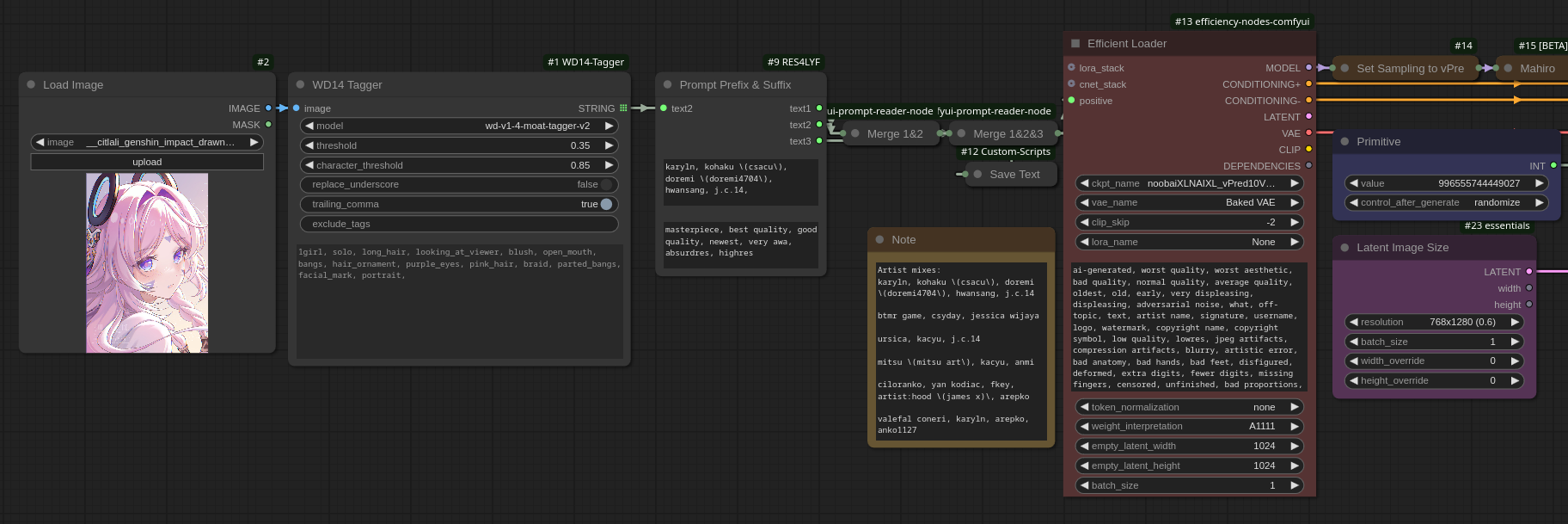Screen dimensions: 1568x524
Task: Click the #1 WD14-Tagger badge
Action: point(586,62)
